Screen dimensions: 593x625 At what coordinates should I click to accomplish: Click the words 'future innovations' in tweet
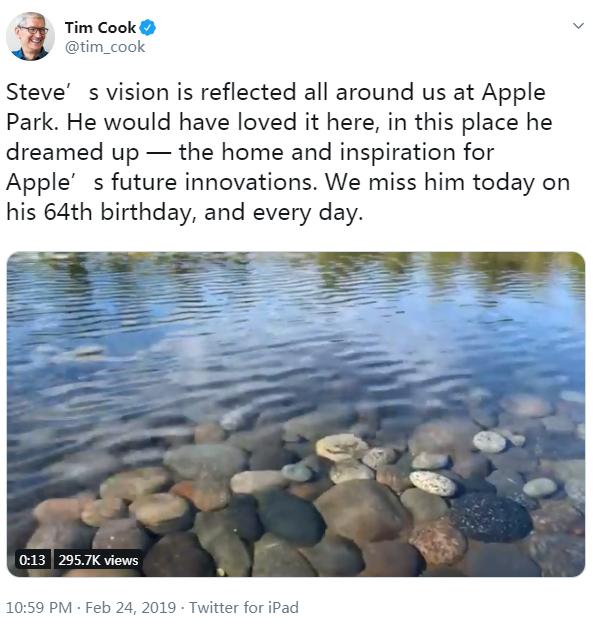click(214, 182)
